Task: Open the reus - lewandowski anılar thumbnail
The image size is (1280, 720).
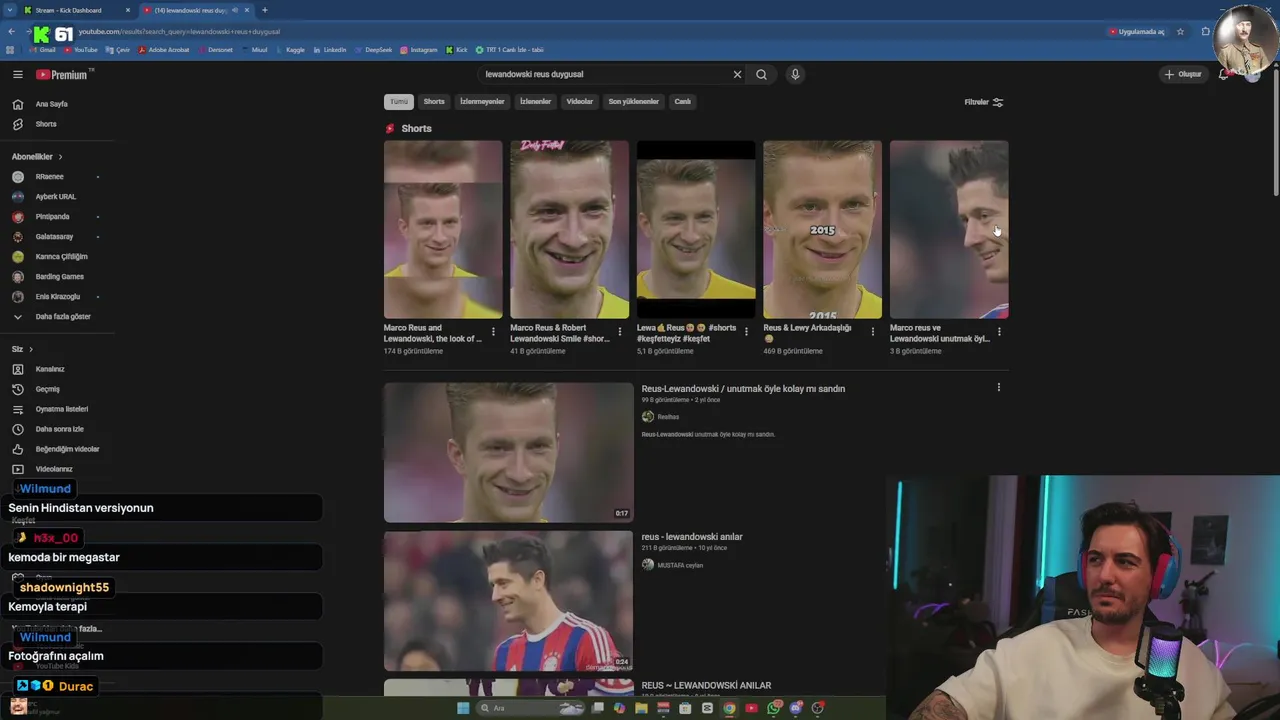Action: point(508,601)
